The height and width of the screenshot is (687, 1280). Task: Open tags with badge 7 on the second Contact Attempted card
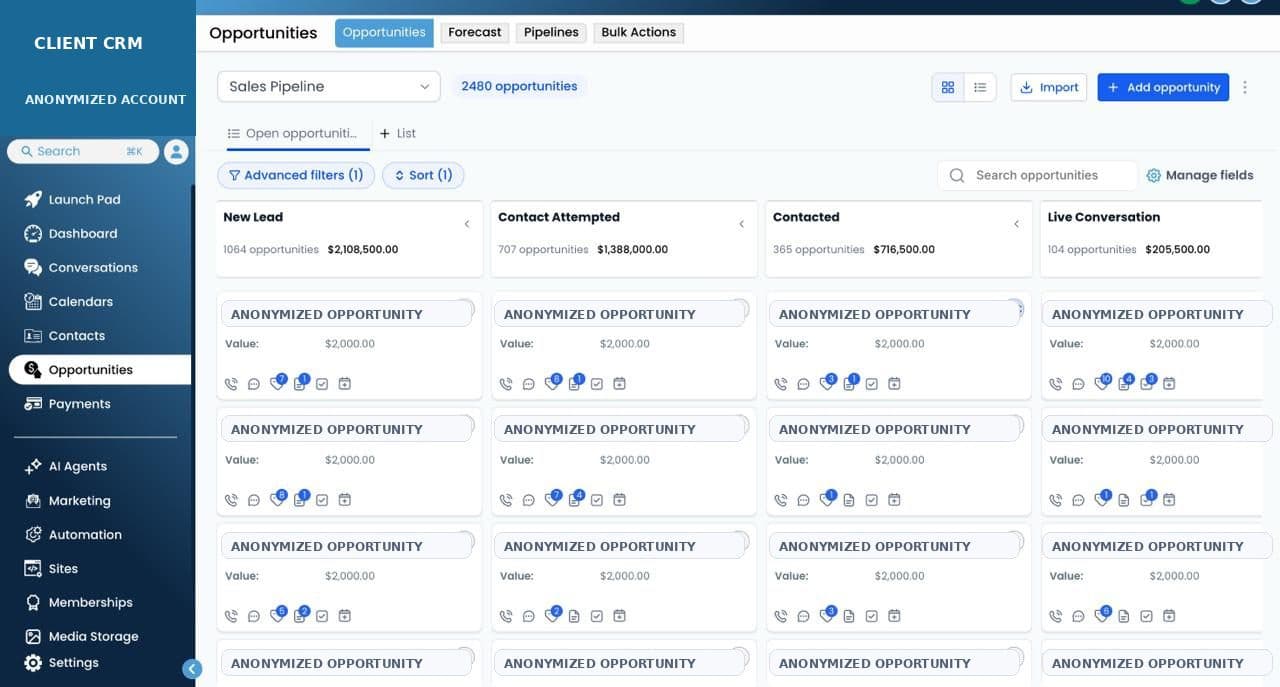click(x=553, y=499)
